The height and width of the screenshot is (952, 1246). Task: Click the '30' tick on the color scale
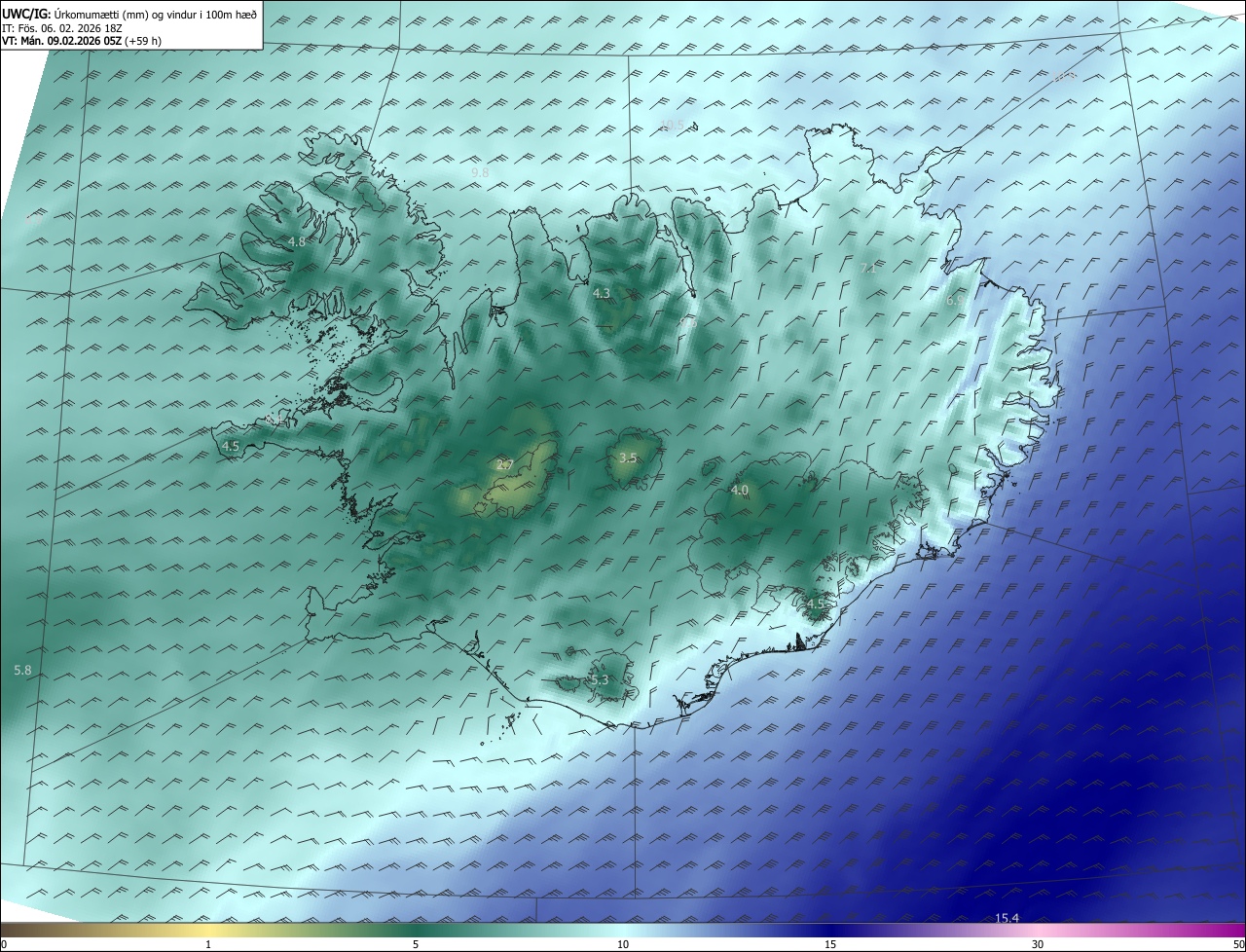1038,944
